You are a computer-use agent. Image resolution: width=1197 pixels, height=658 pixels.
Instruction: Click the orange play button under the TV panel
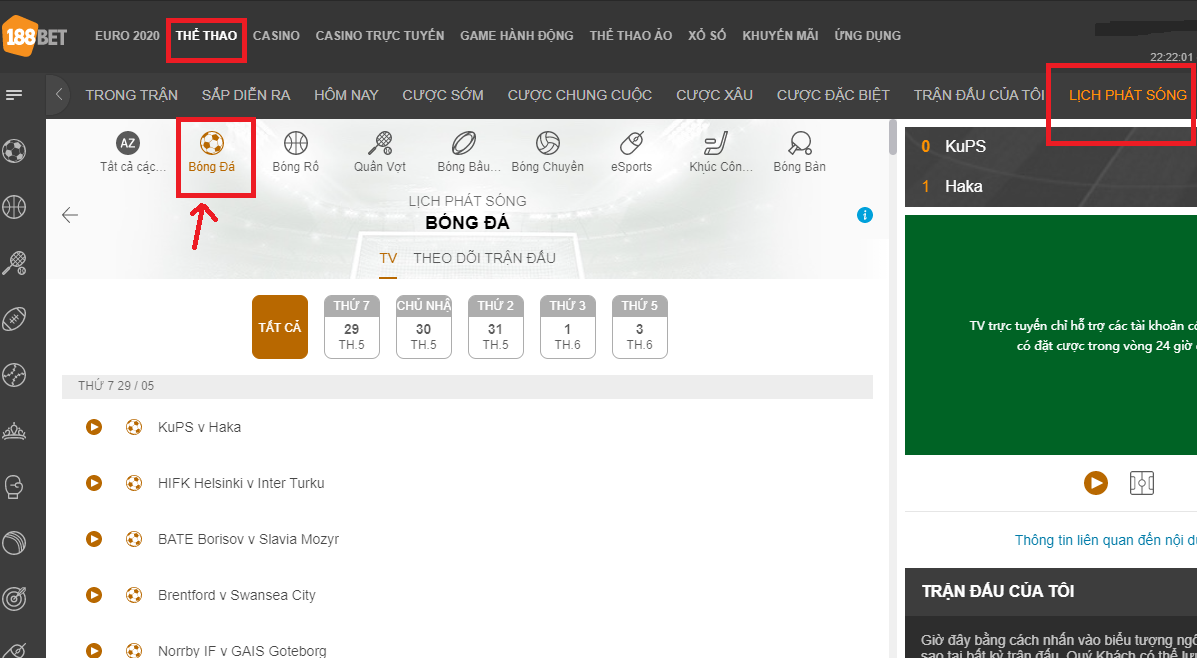click(1095, 482)
